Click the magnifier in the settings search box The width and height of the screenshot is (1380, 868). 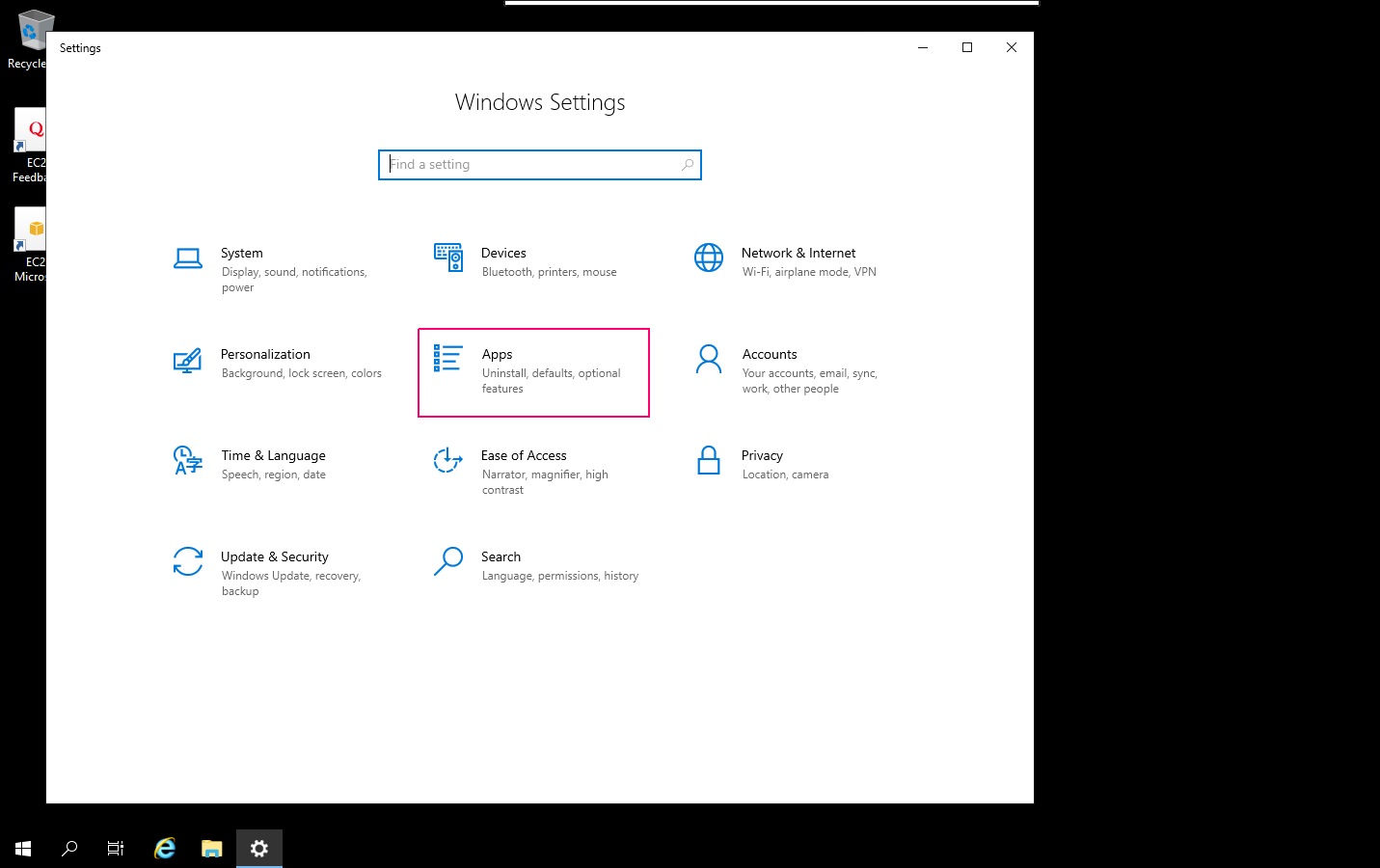(x=688, y=165)
